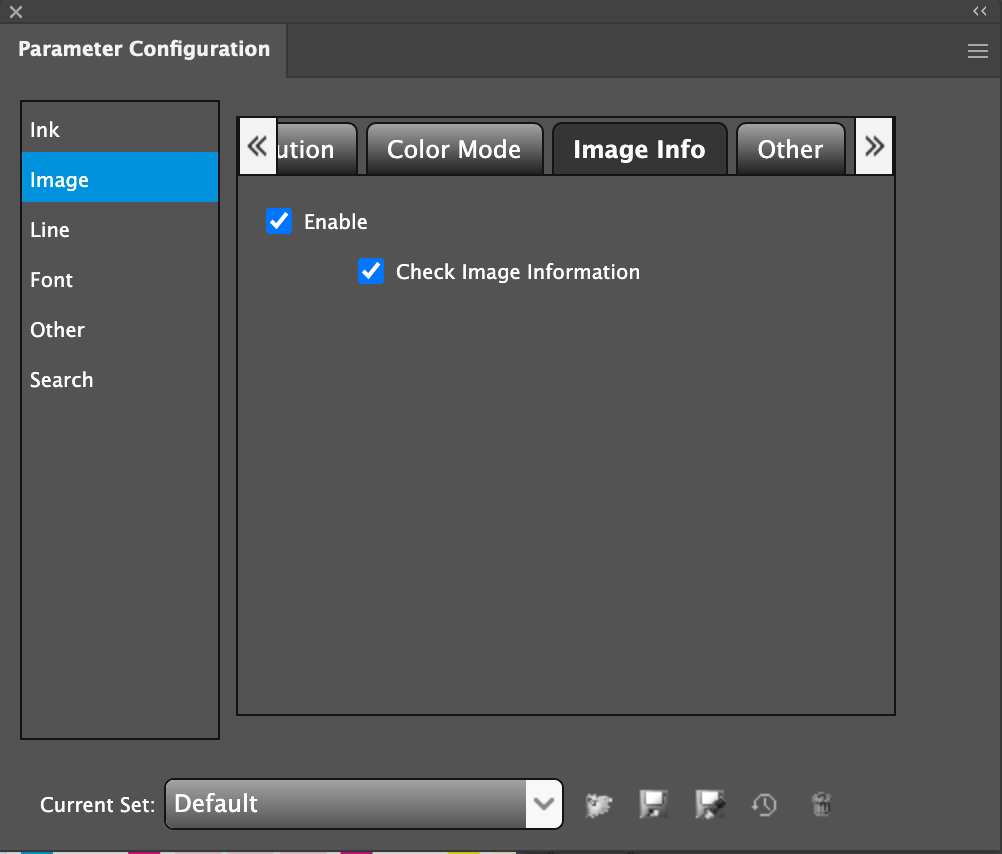
Task: Click the restore history clock icon
Action: tap(764, 804)
